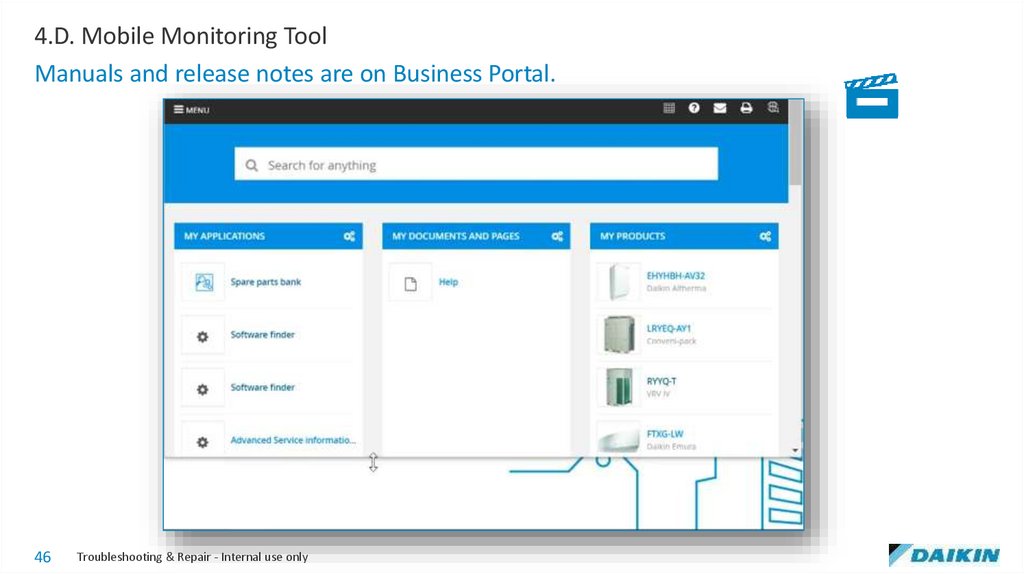Click the video clapperboard icon on slide
Viewport: 1024px width, 574px height.
[x=872, y=96]
